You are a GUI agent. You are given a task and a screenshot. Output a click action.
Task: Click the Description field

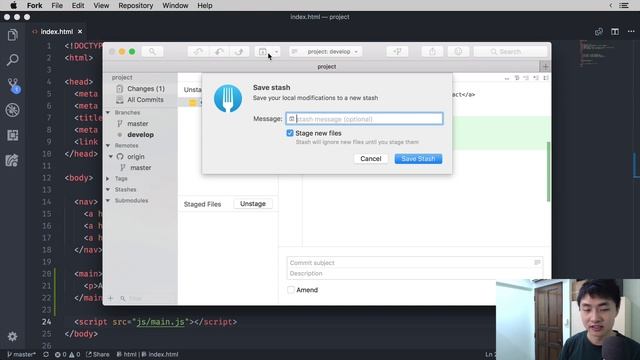click(414, 273)
